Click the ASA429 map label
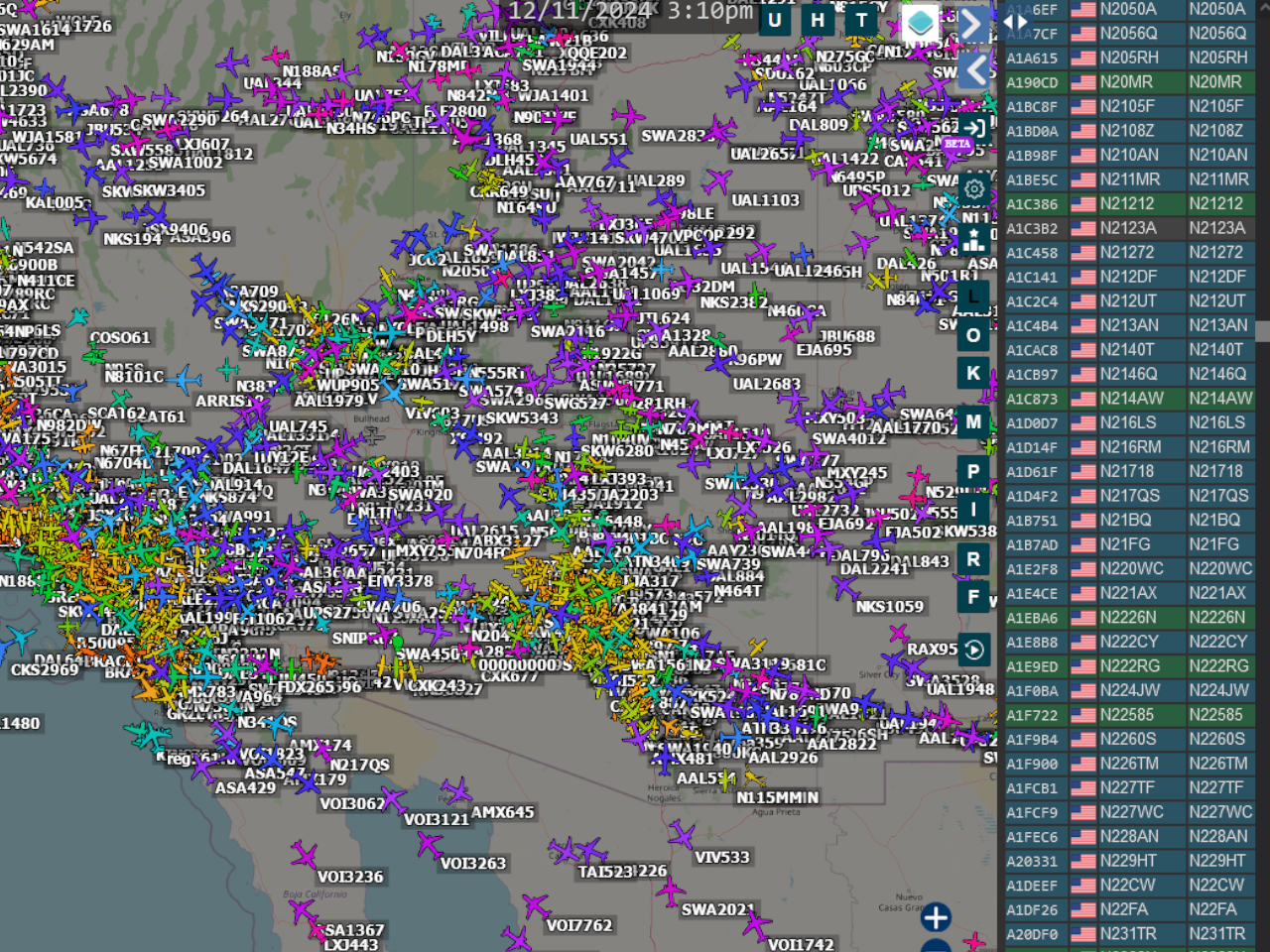The image size is (1270, 952). tap(245, 788)
